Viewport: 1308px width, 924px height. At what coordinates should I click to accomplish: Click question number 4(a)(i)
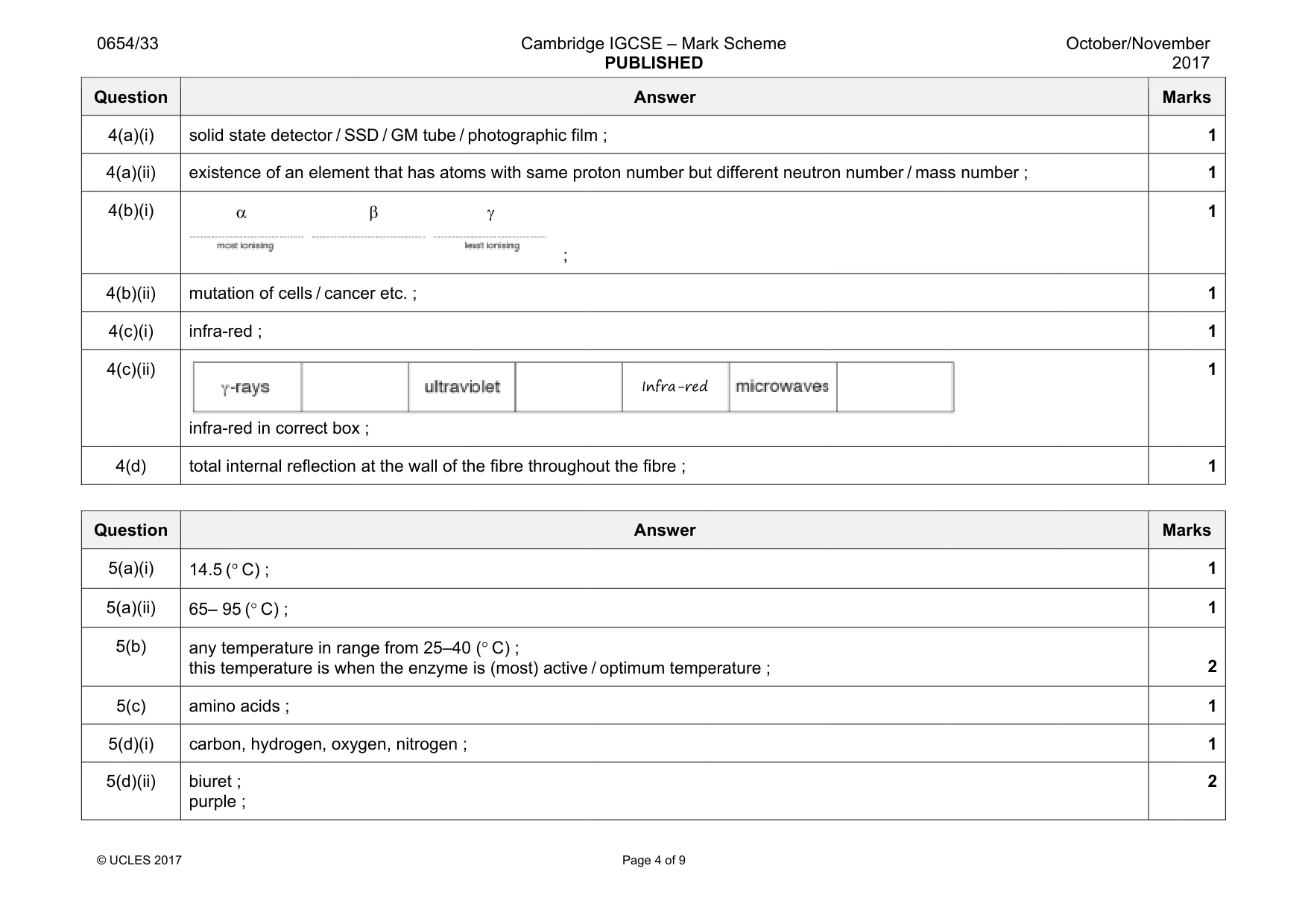point(131,135)
